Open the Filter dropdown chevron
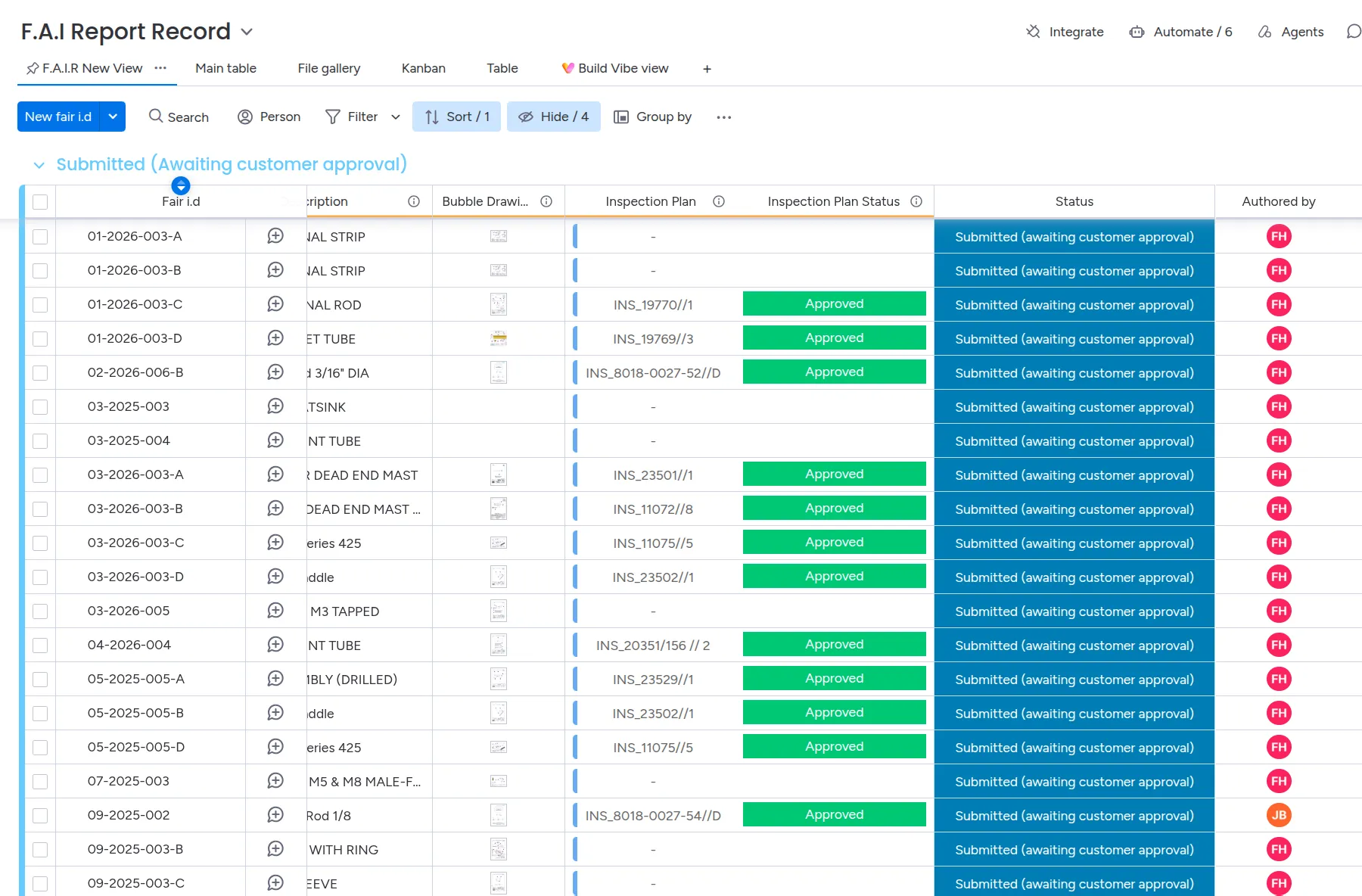This screenshot has width=1362, height=896. click(396, 117)
